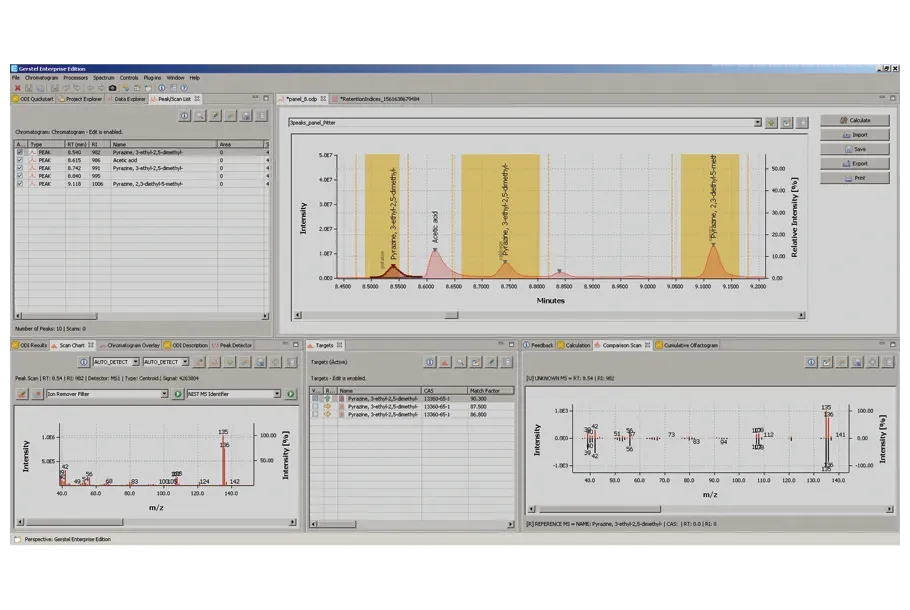Image resolution: width=910 pixels, height=610 pixels.
Task: Click the search icon in Peak/Scan List toolbar
Action: 200,116
